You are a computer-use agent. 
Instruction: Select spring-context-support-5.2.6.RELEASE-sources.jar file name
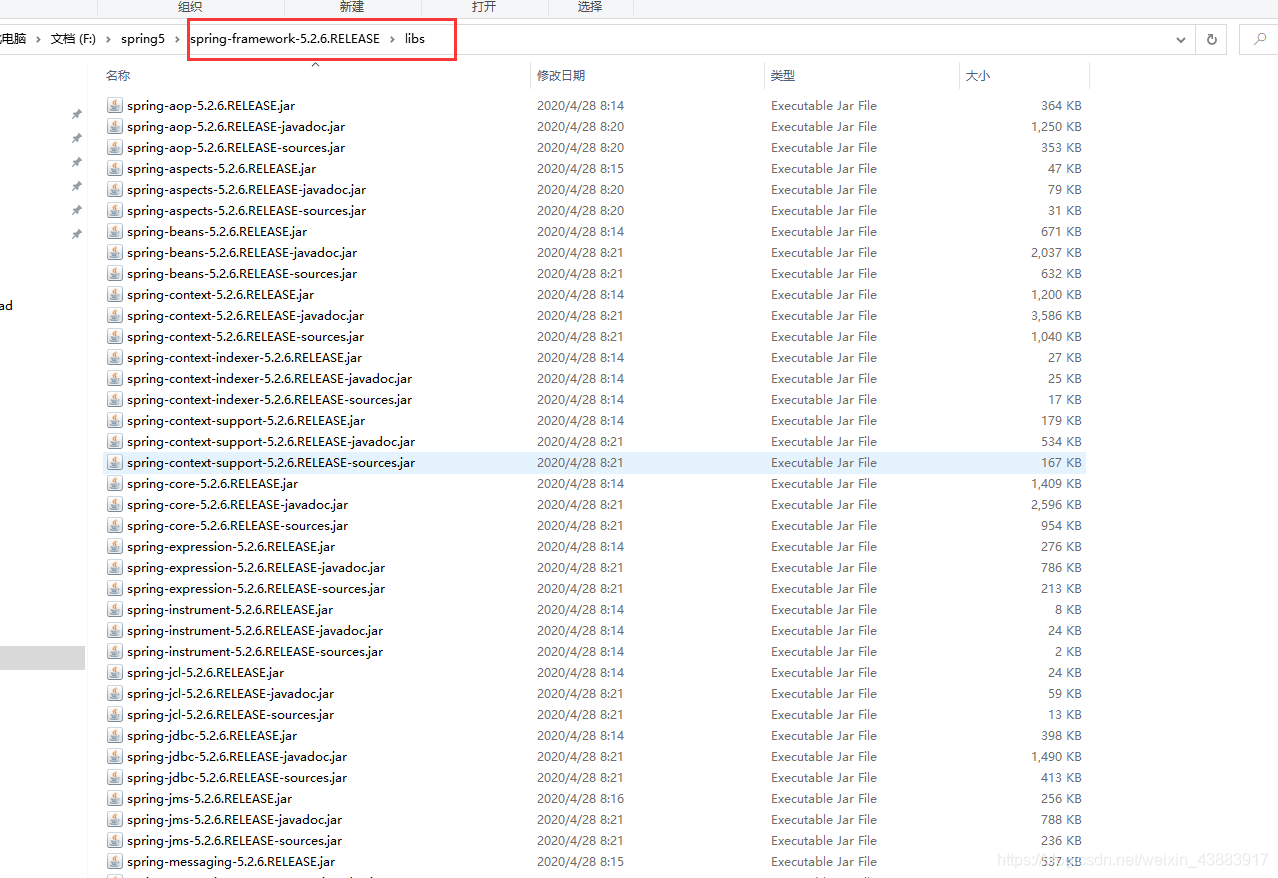coord(271,462)
